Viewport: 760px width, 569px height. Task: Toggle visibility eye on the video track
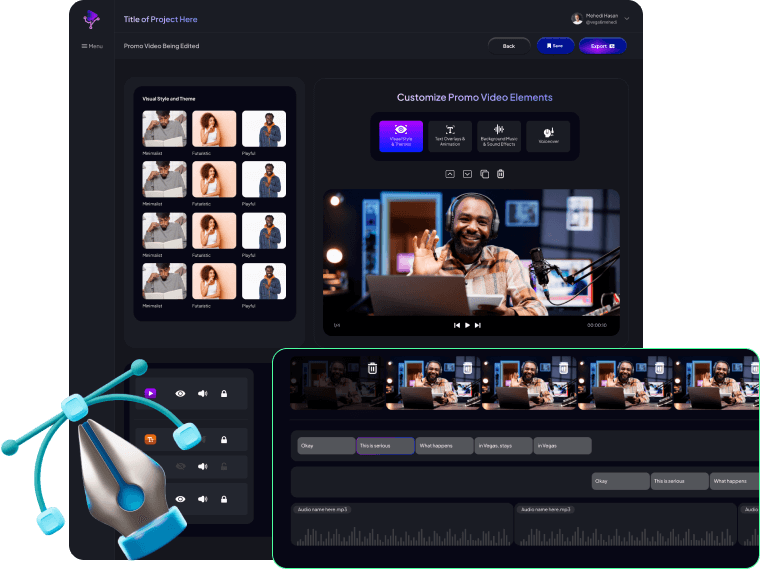click(180, 394)
